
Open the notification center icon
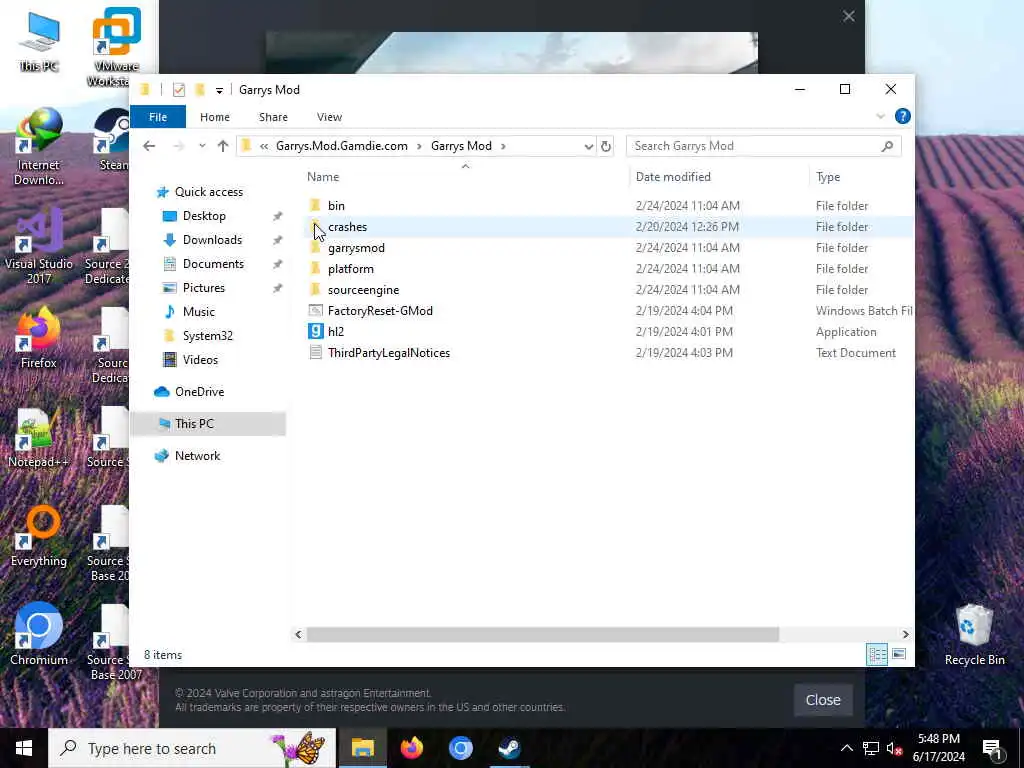coord(993,748)
